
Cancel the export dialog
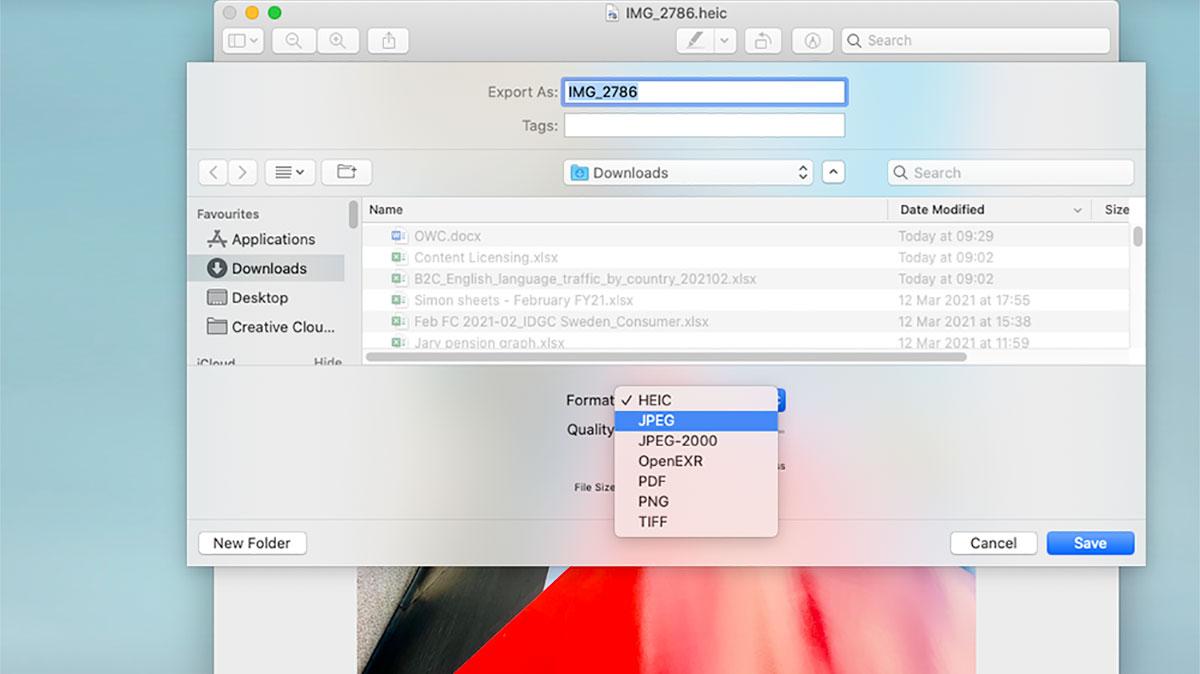point(993,543)
